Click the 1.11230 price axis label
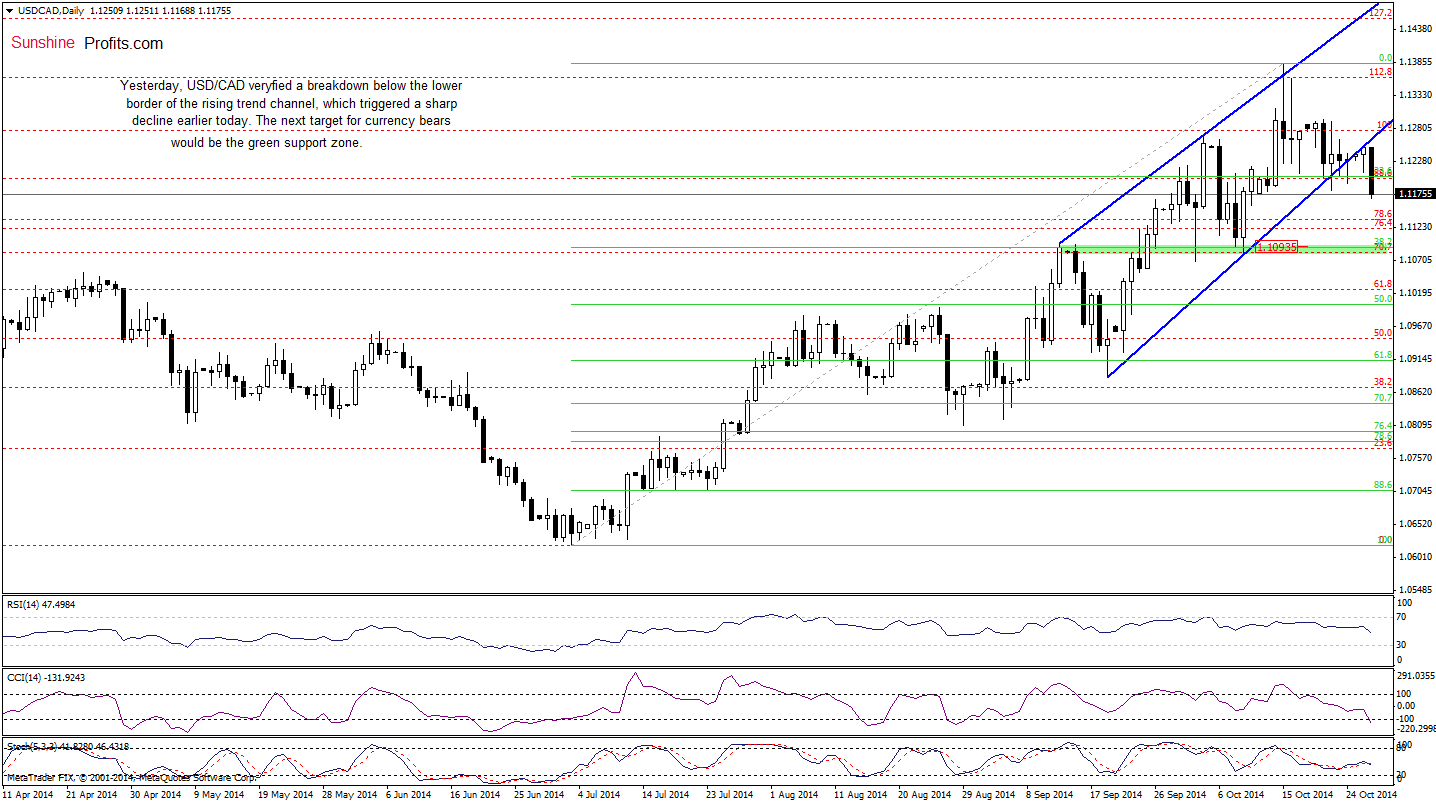The image size is (1436, 803). point(1415,227)
